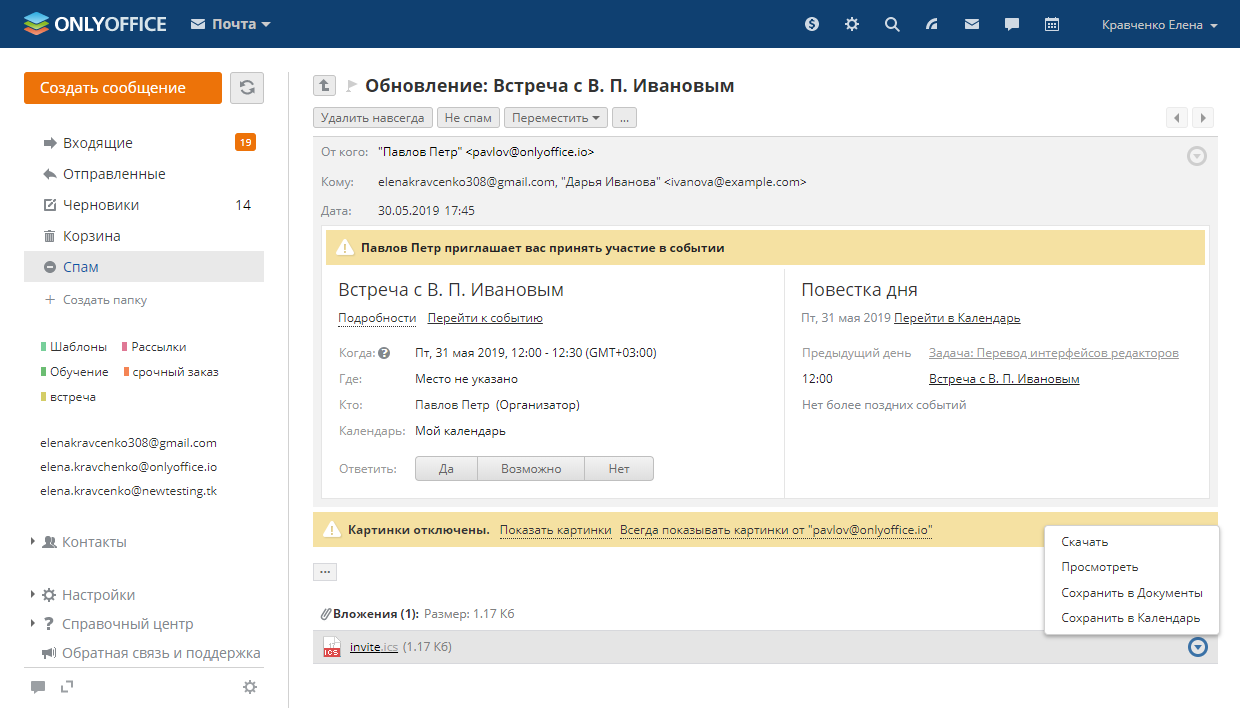Open the search magnifier icon in header
Viewport: 1240px width, 708px height.
click(892, 25)
